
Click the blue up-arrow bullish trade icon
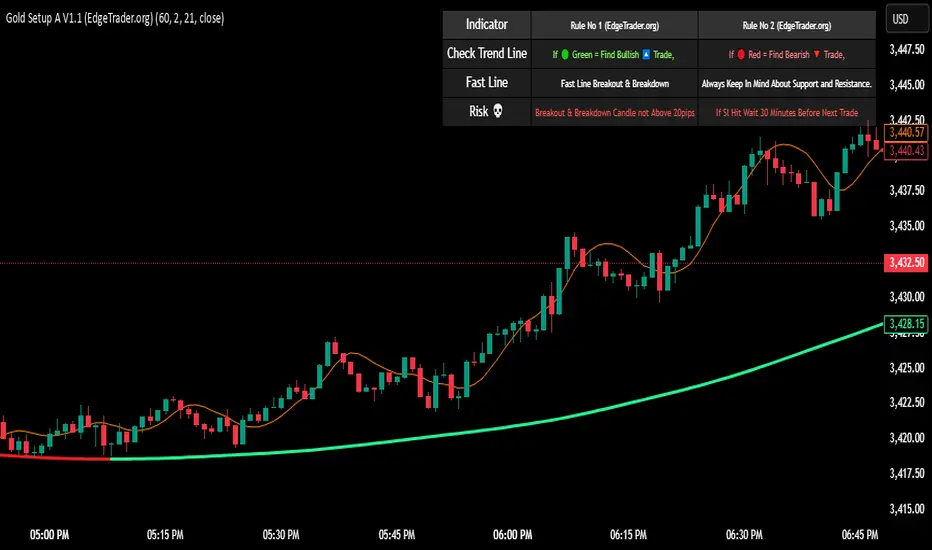(x=646, y=53)
